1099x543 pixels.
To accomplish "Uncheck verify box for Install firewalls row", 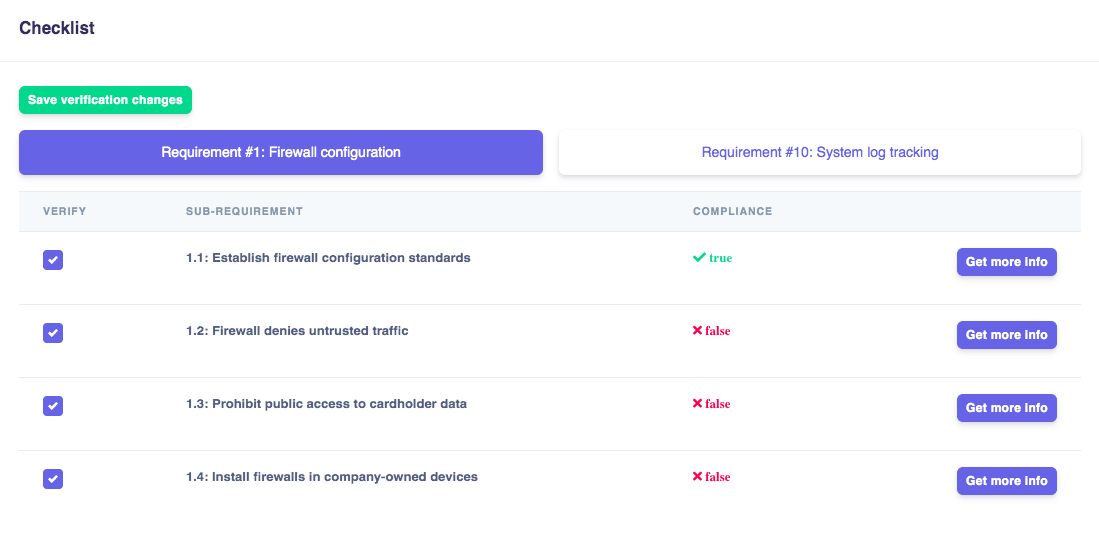I will tap(53, 479).
